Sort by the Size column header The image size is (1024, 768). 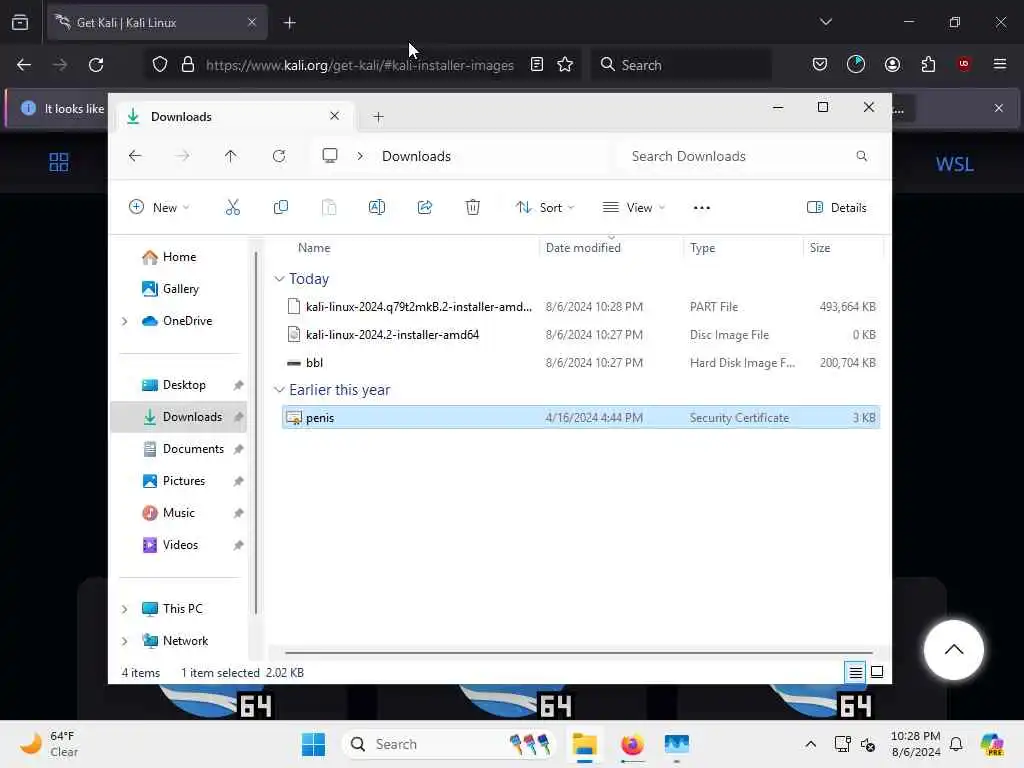point(843,248)
